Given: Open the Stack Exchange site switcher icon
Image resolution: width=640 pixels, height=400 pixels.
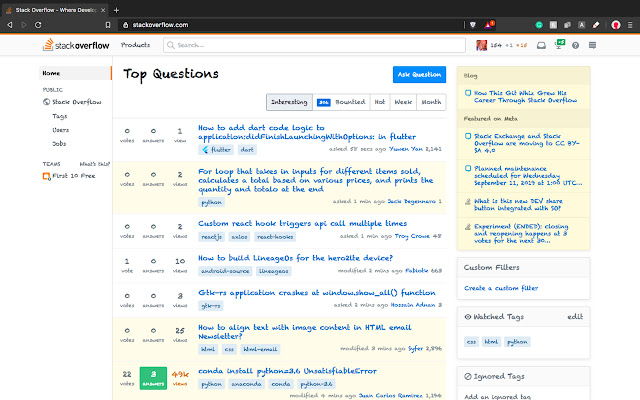Looking at the screenshot, I should [x=592, y=45].
